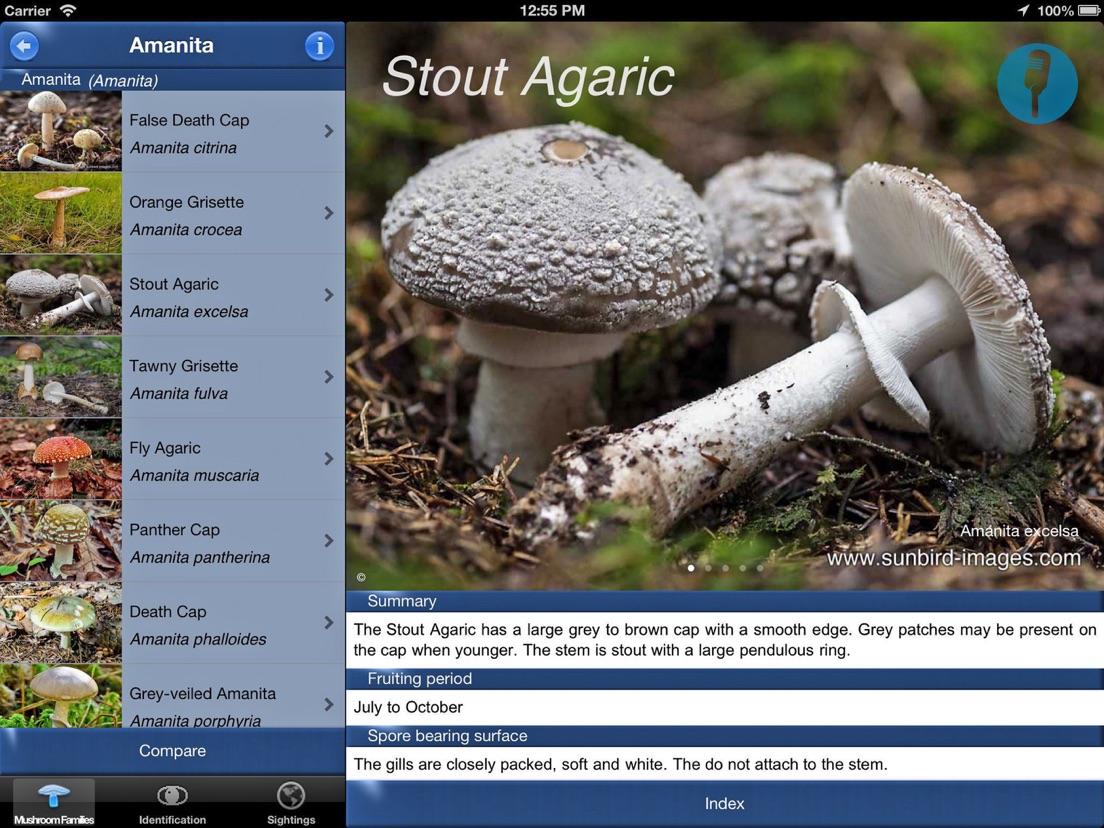Select 'Amanita muscaria' text
The width and height of the screenshot is (1104, 828).
click(x=194, y=476)
